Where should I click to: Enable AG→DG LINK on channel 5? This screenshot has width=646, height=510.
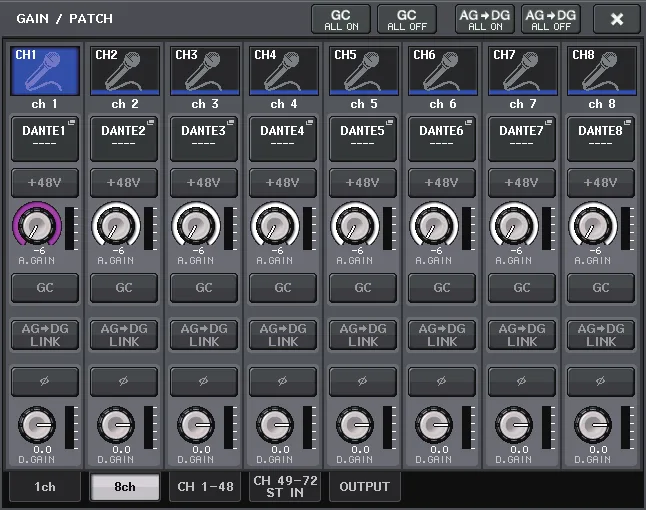[x=363, y=335]
